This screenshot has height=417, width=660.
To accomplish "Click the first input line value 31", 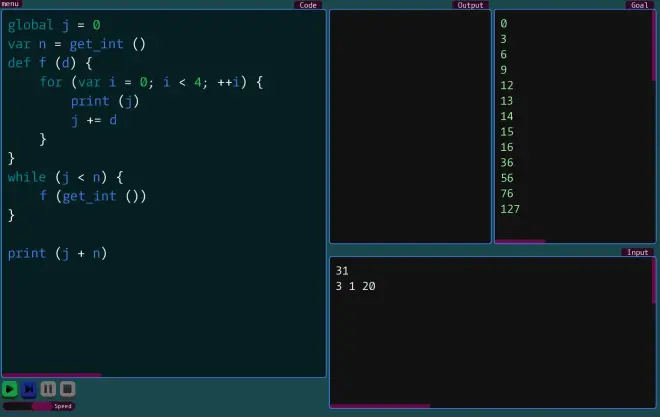I will pos(342,271).
